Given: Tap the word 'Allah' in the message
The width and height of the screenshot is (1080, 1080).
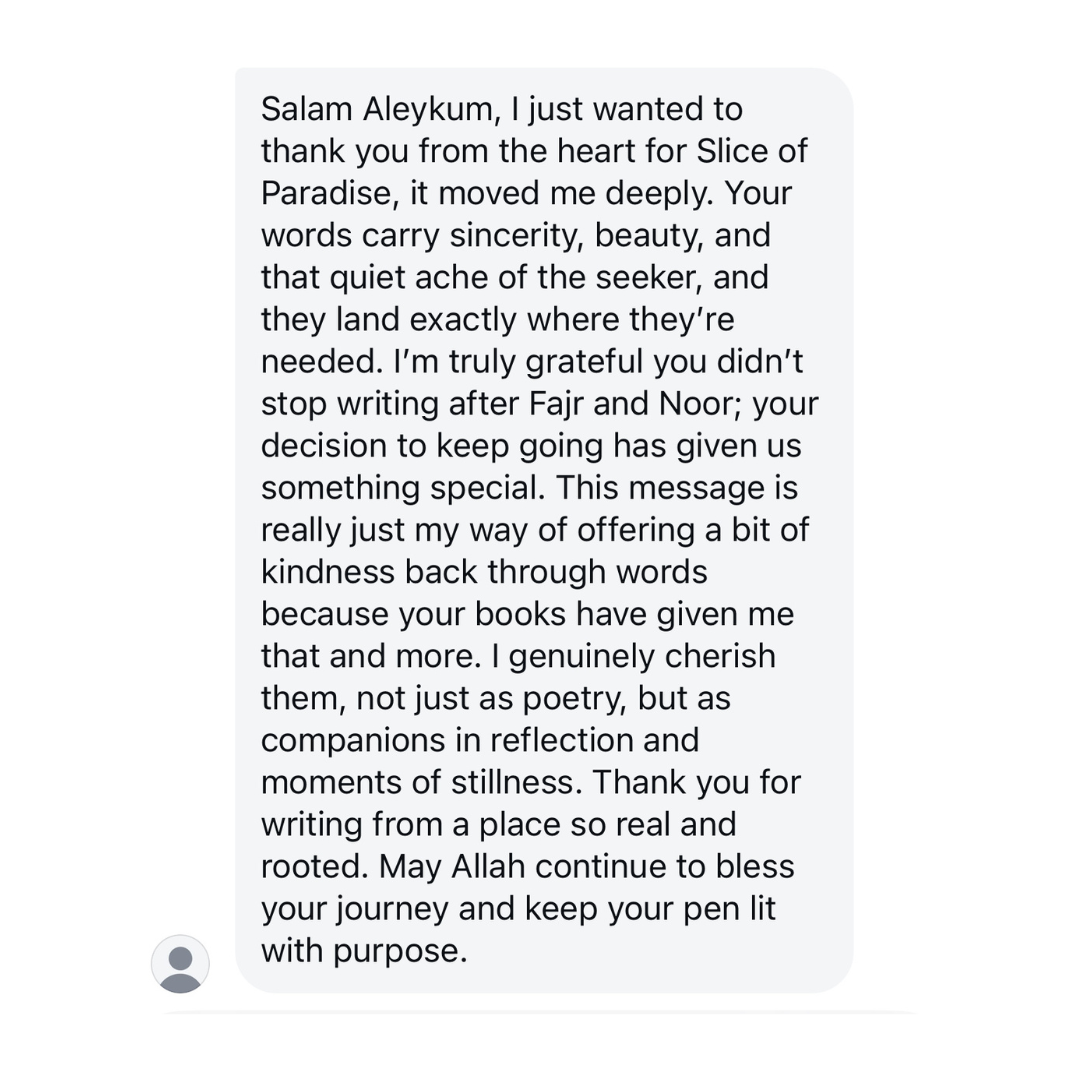Looking at the screenshot, I should 496,866.
